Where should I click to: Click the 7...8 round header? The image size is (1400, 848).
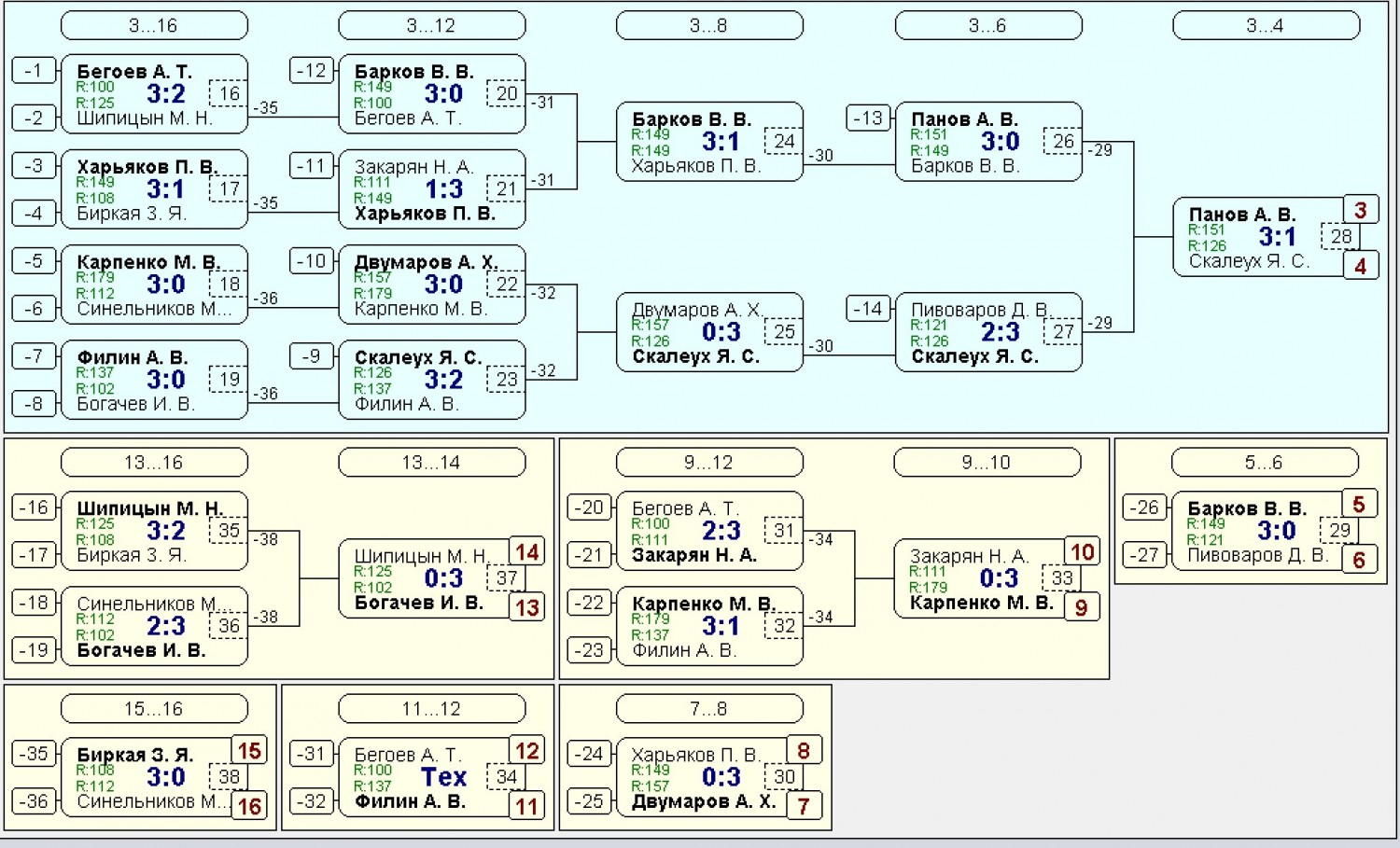pos(709,708)
